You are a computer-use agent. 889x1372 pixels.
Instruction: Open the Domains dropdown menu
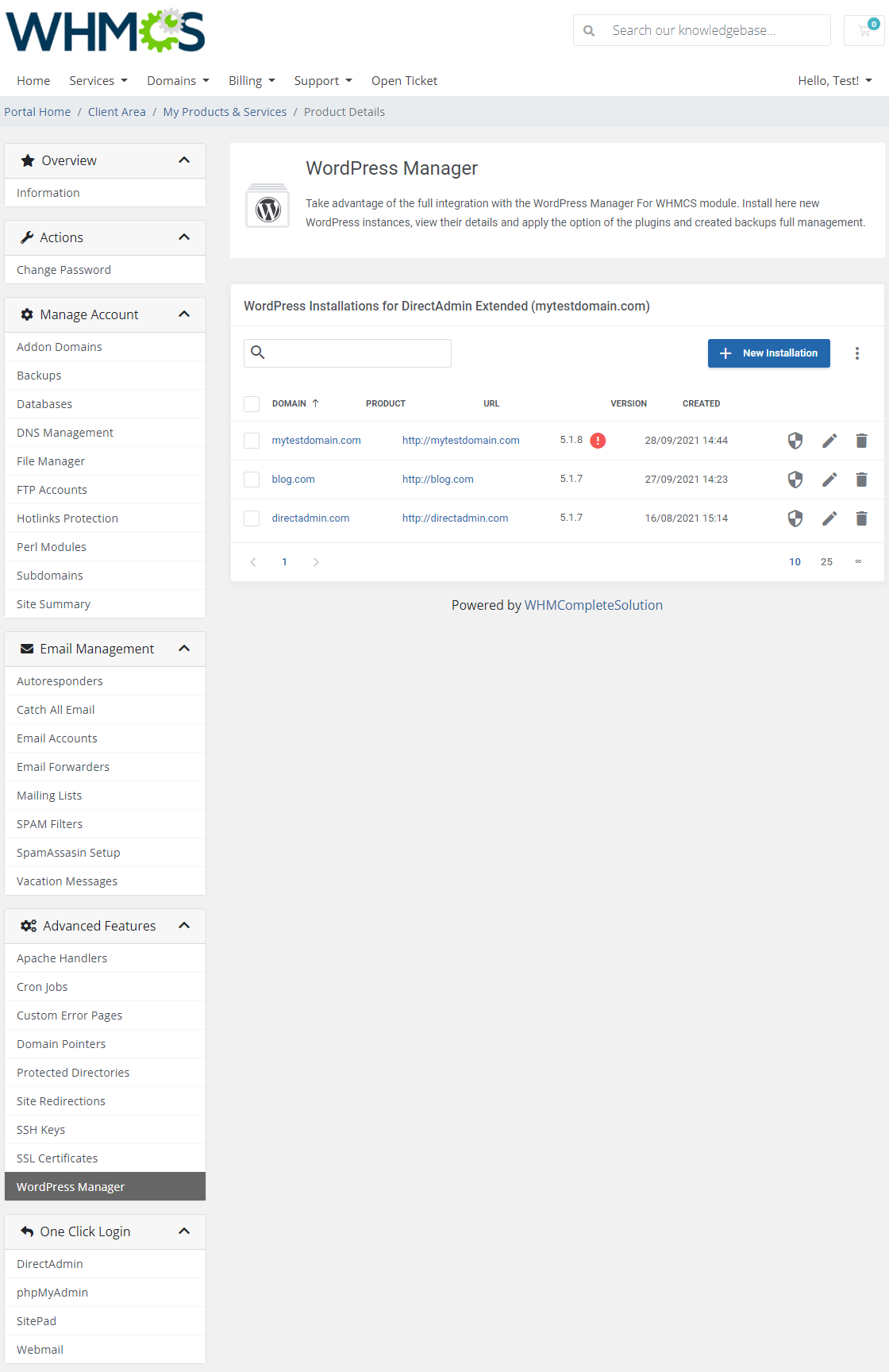pos(179,81)
